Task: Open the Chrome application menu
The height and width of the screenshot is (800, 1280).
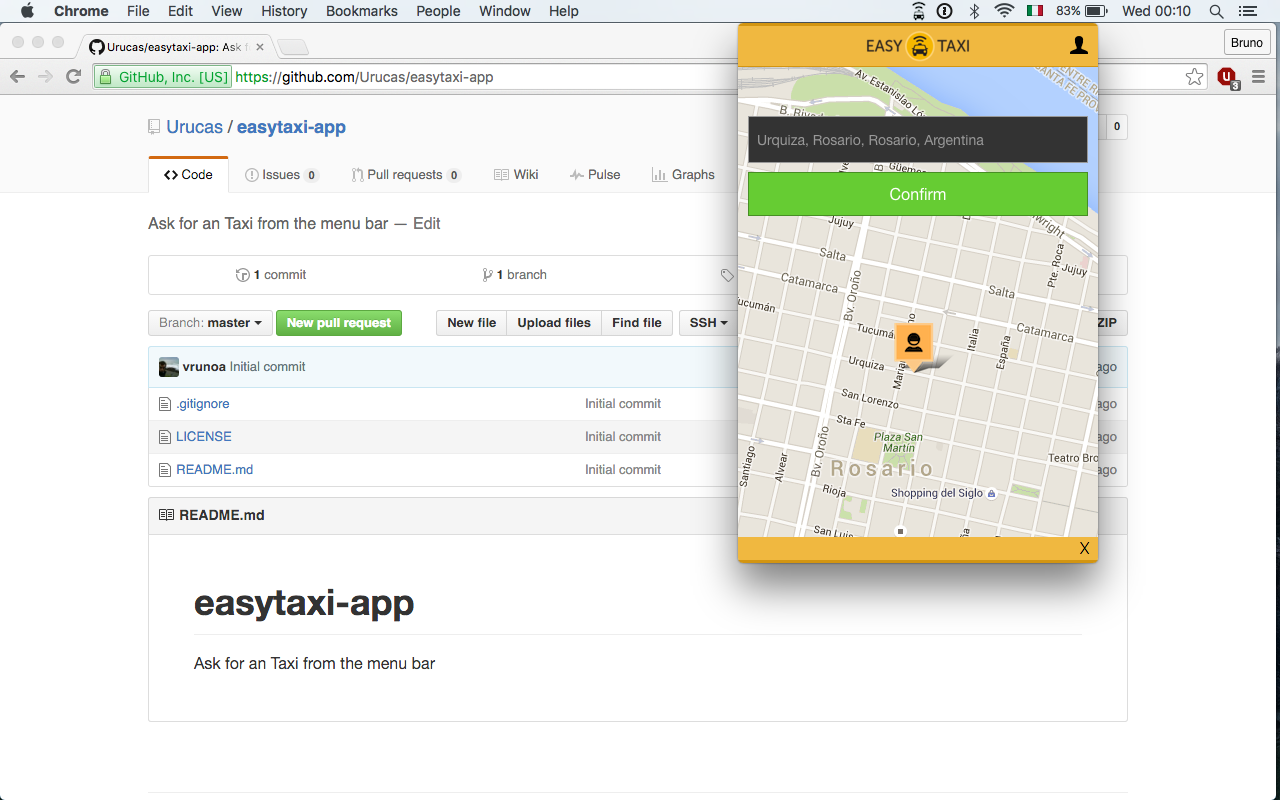Action: tap(81, 11)
